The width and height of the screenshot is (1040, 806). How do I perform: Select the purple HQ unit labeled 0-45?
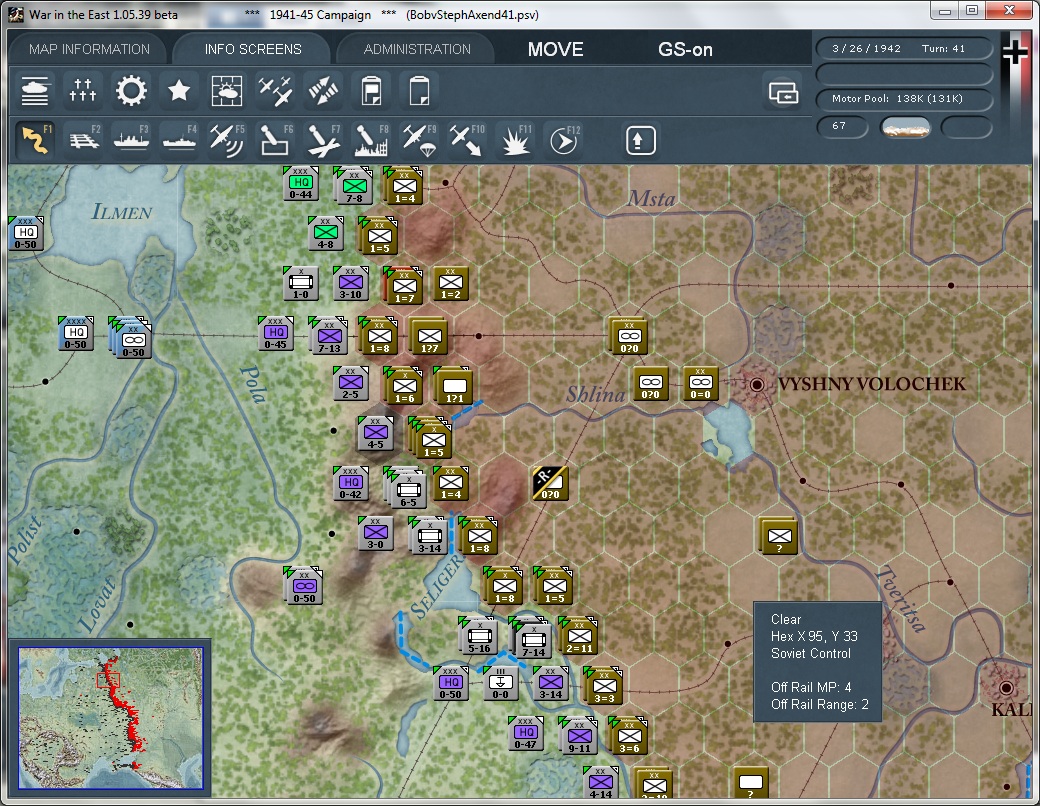[275, 334]
